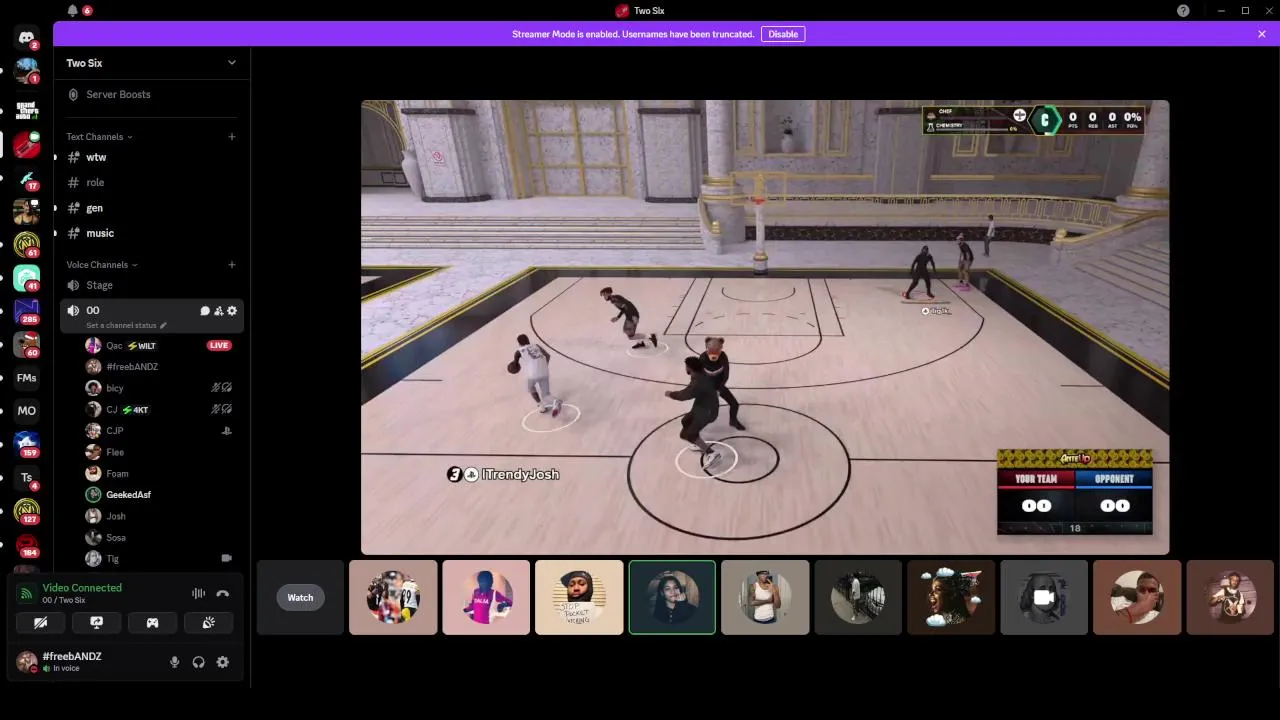Open the FMs server icon
The height and width of the screenshot is (720, 1280).
pos(26,378)
